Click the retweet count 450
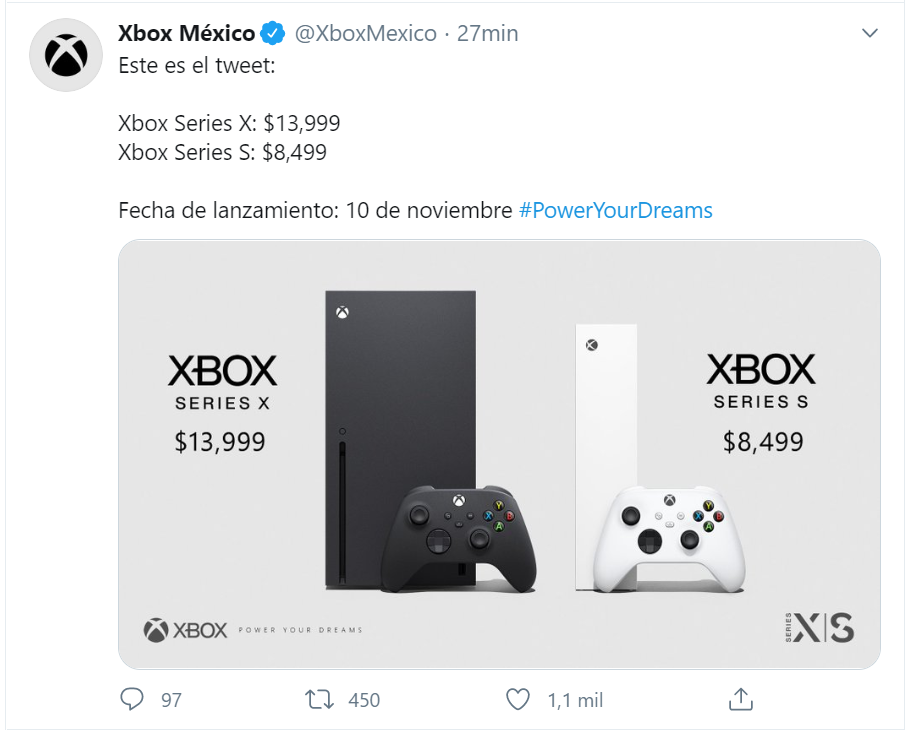Screen dimensions: 909x730 pyautogui.click(x=364, y=700)
